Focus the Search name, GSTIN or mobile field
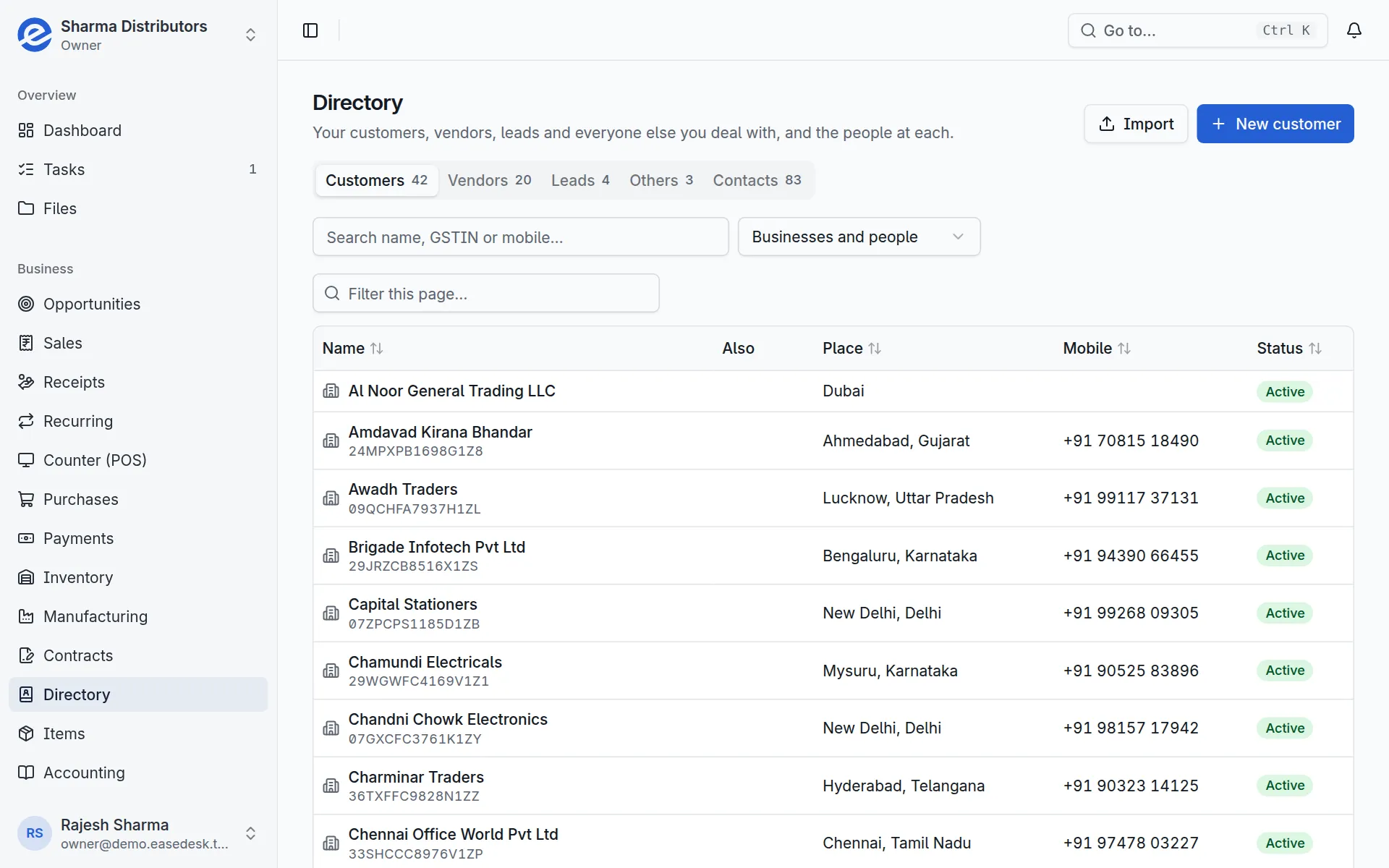Viewport: 1389px width, 868px height. point(520,237)
